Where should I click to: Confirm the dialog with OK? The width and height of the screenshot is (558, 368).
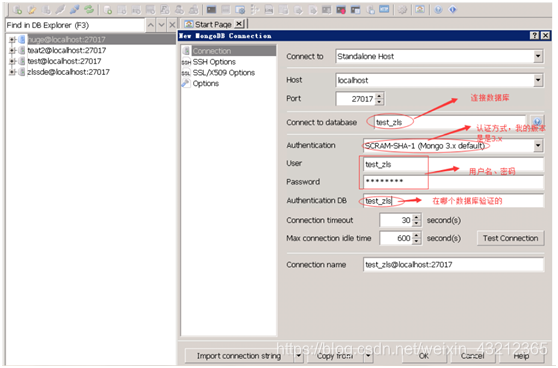point(423,356)
